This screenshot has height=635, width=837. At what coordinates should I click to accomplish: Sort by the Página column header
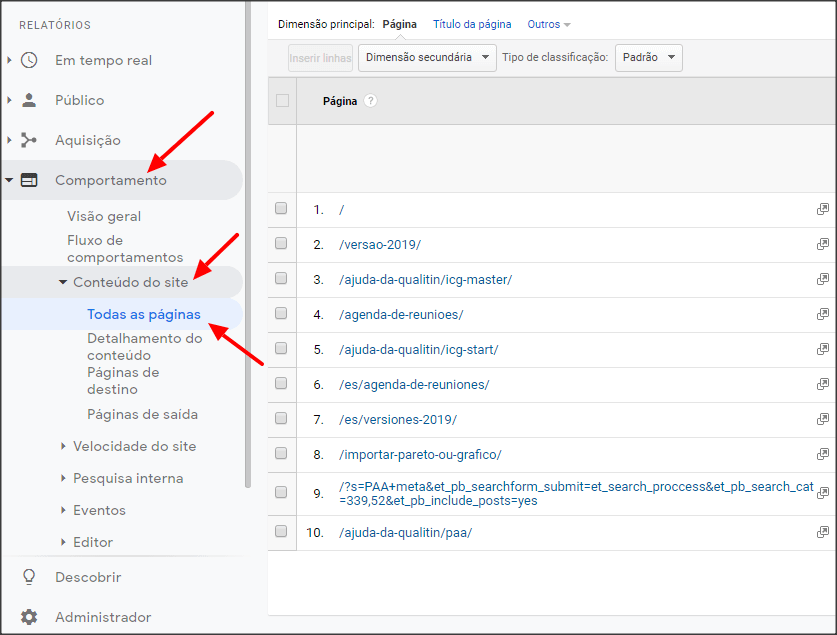[x=340, y=101]
